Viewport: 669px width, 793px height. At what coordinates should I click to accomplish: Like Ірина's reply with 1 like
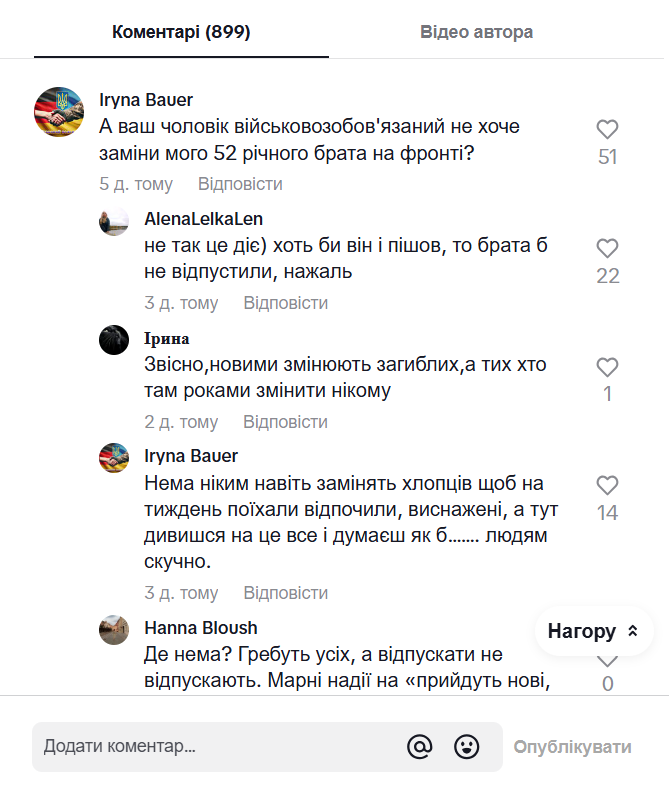607,367
